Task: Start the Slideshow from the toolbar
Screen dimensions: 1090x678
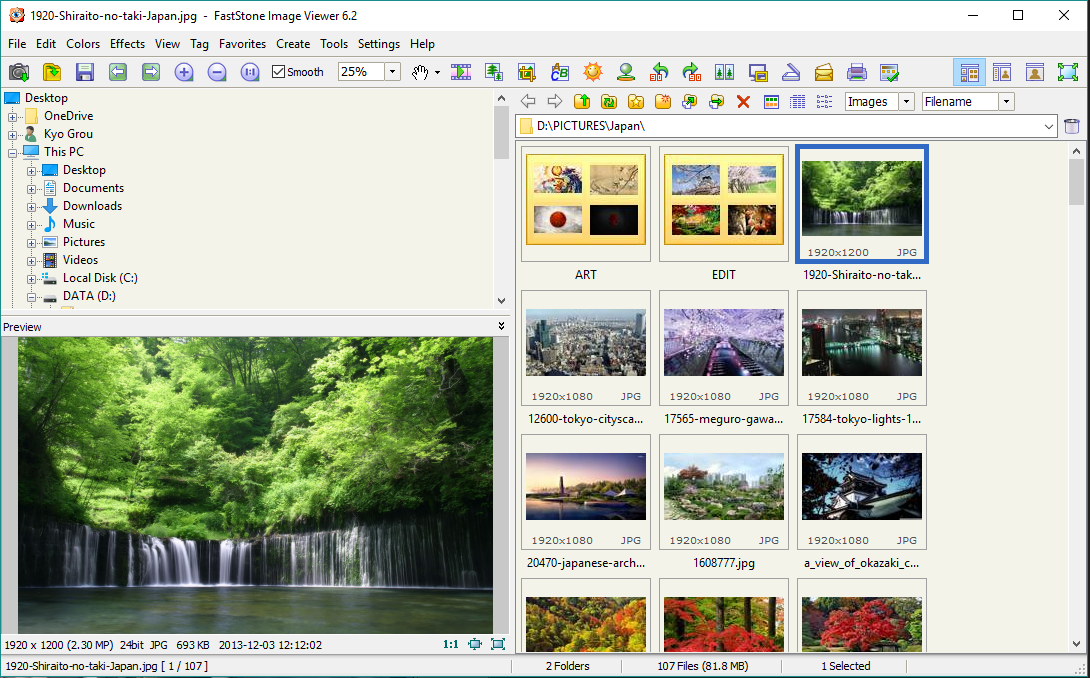Action: tap(461, 72)
